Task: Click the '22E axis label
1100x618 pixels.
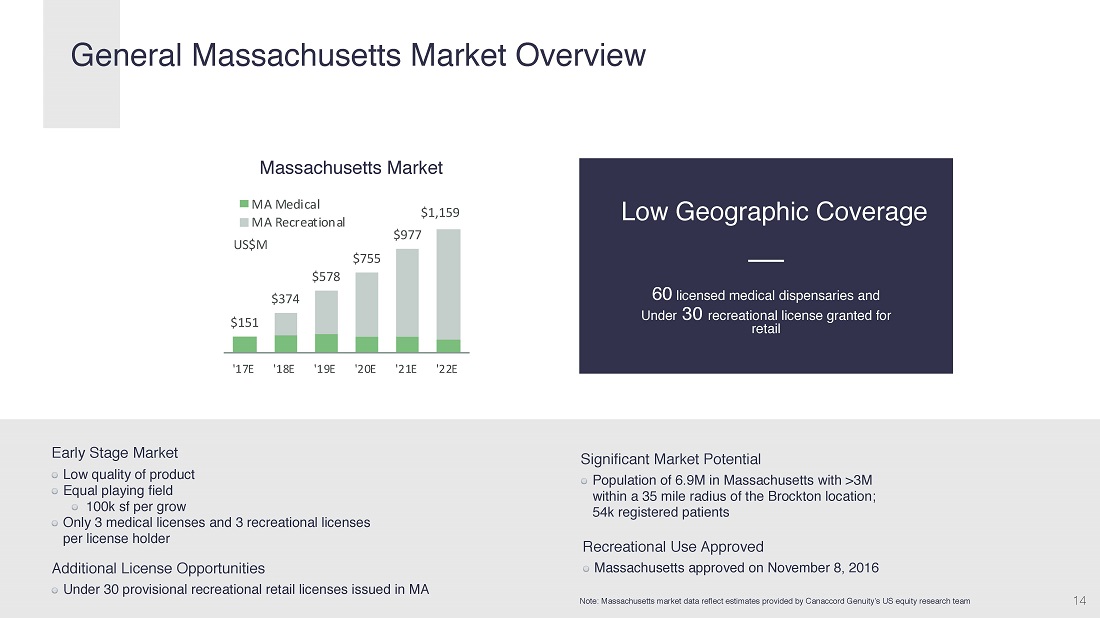Action: 447,369
